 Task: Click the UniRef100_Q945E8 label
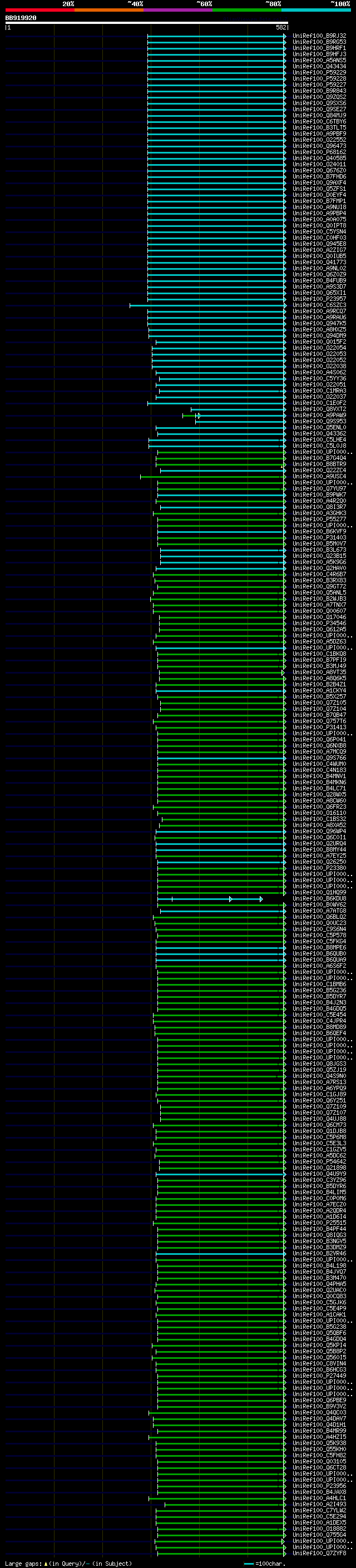click(319, 244)
